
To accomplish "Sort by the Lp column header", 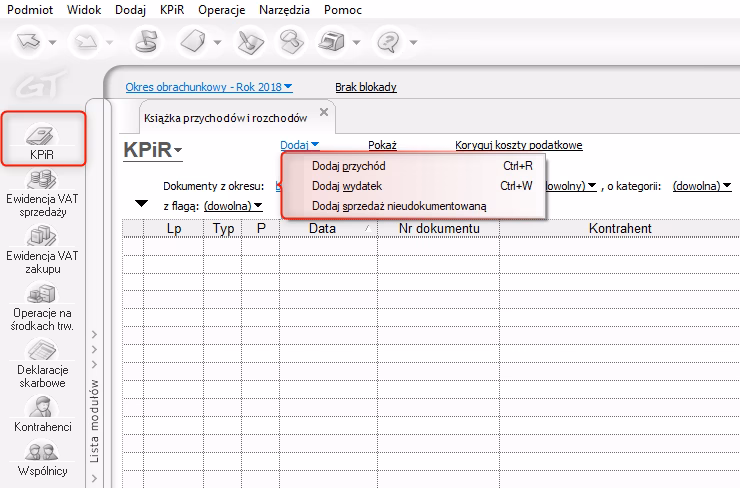I will (174, 228).
